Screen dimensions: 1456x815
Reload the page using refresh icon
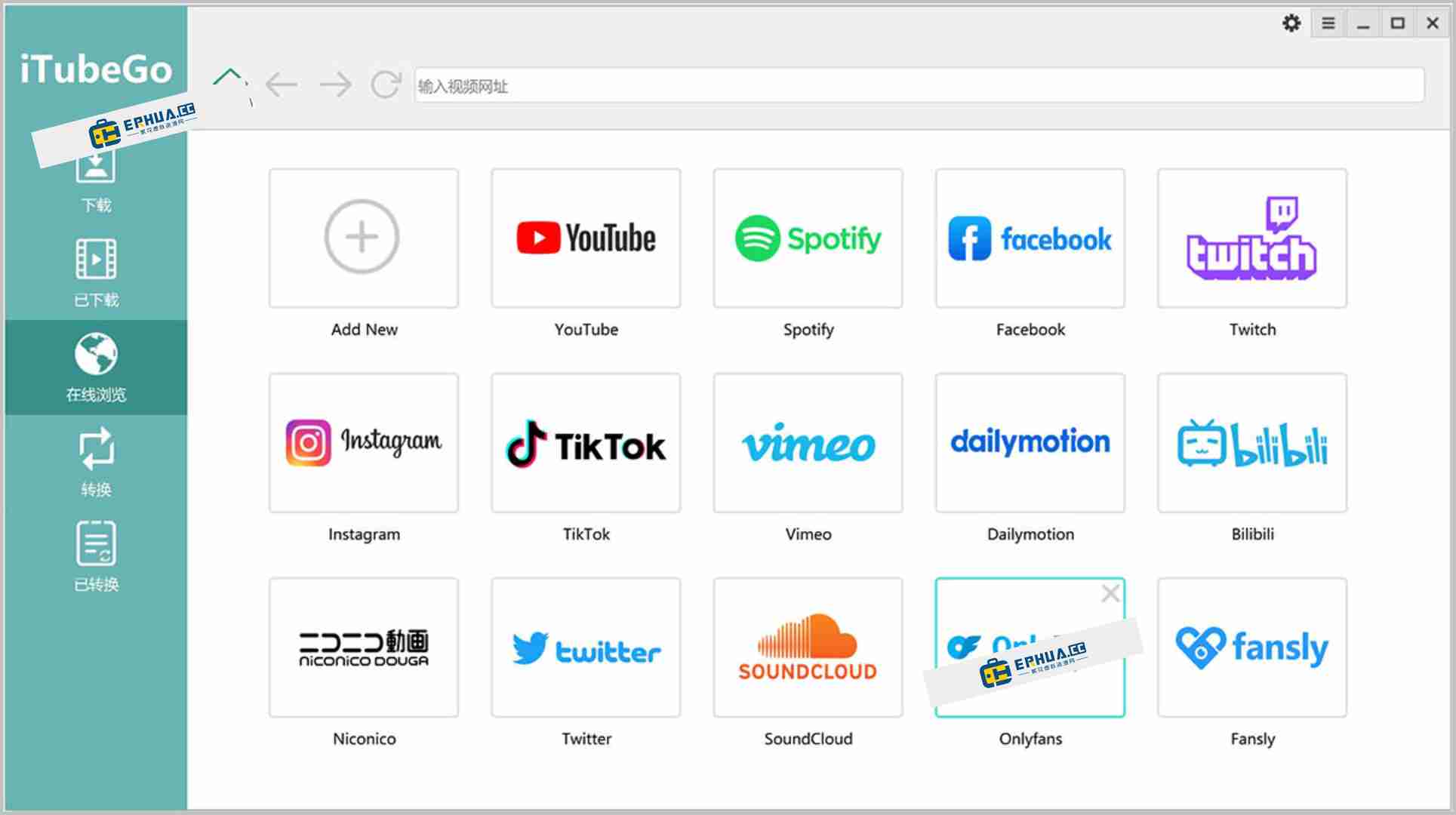386,85
